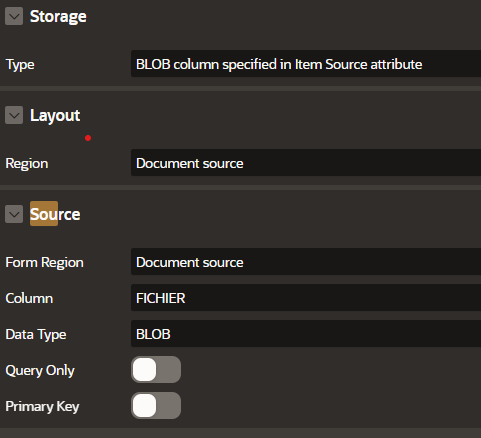Image resolution: width=481 pixels, height=438 pixels.
Task: Open the Data Type list showing BLOB
Action: click(306, 334)
